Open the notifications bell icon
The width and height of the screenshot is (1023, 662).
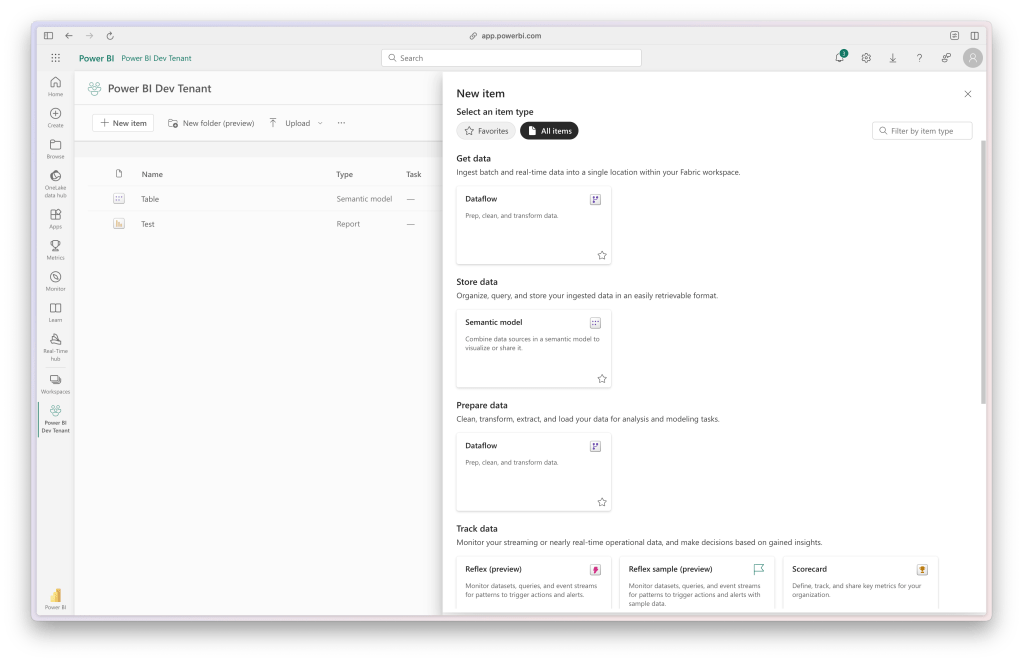[840, 58]
